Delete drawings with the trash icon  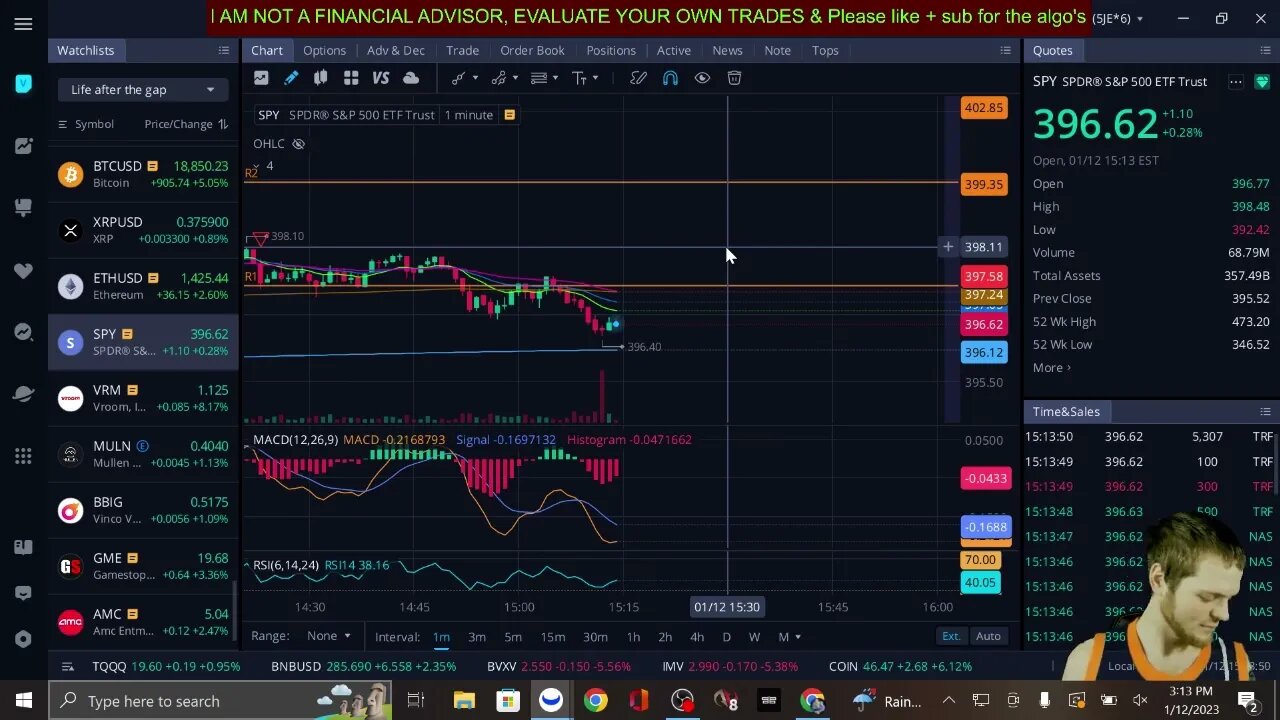(734, 78)
